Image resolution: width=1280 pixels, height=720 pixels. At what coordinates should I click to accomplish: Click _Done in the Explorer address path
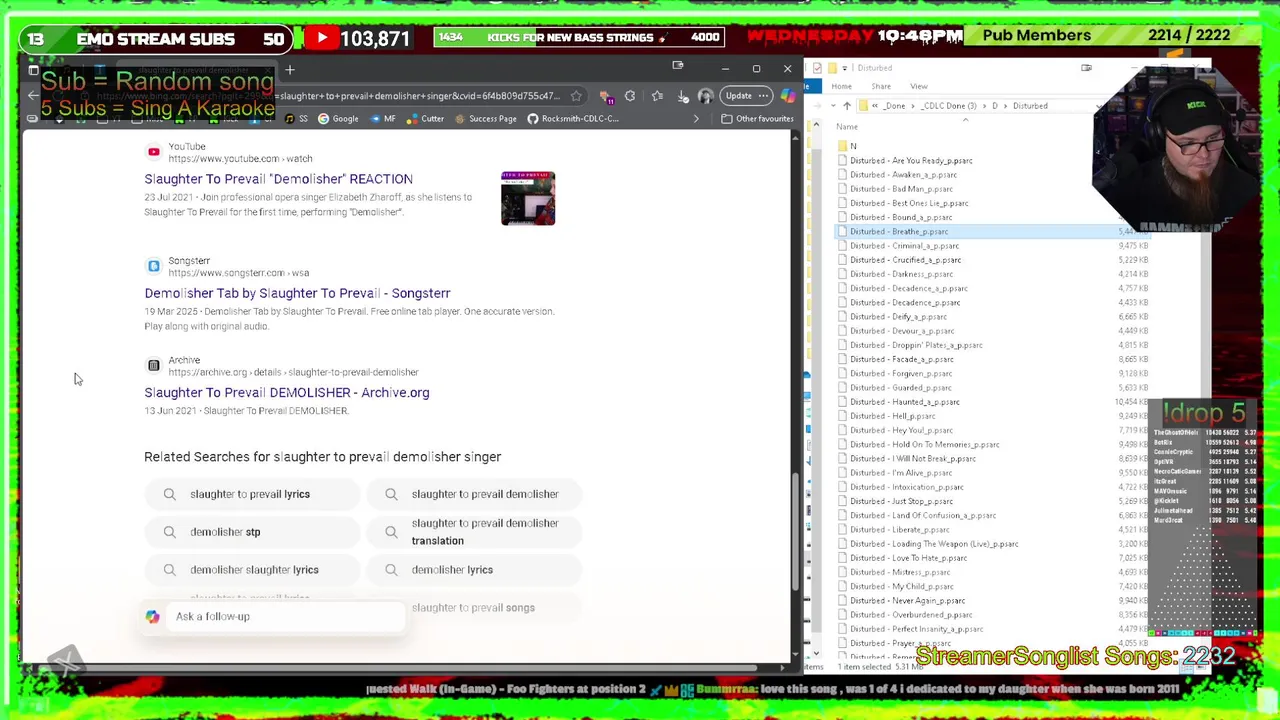click(x=894, y=106)
